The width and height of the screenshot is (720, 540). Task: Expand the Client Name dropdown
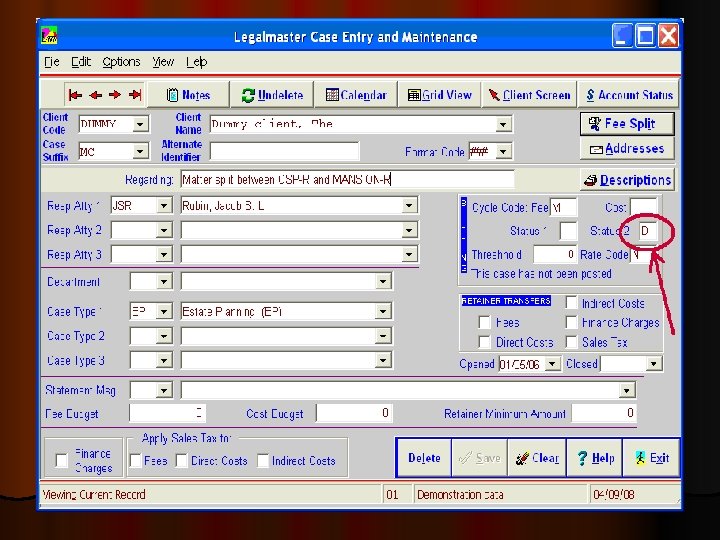click(503, 124)
